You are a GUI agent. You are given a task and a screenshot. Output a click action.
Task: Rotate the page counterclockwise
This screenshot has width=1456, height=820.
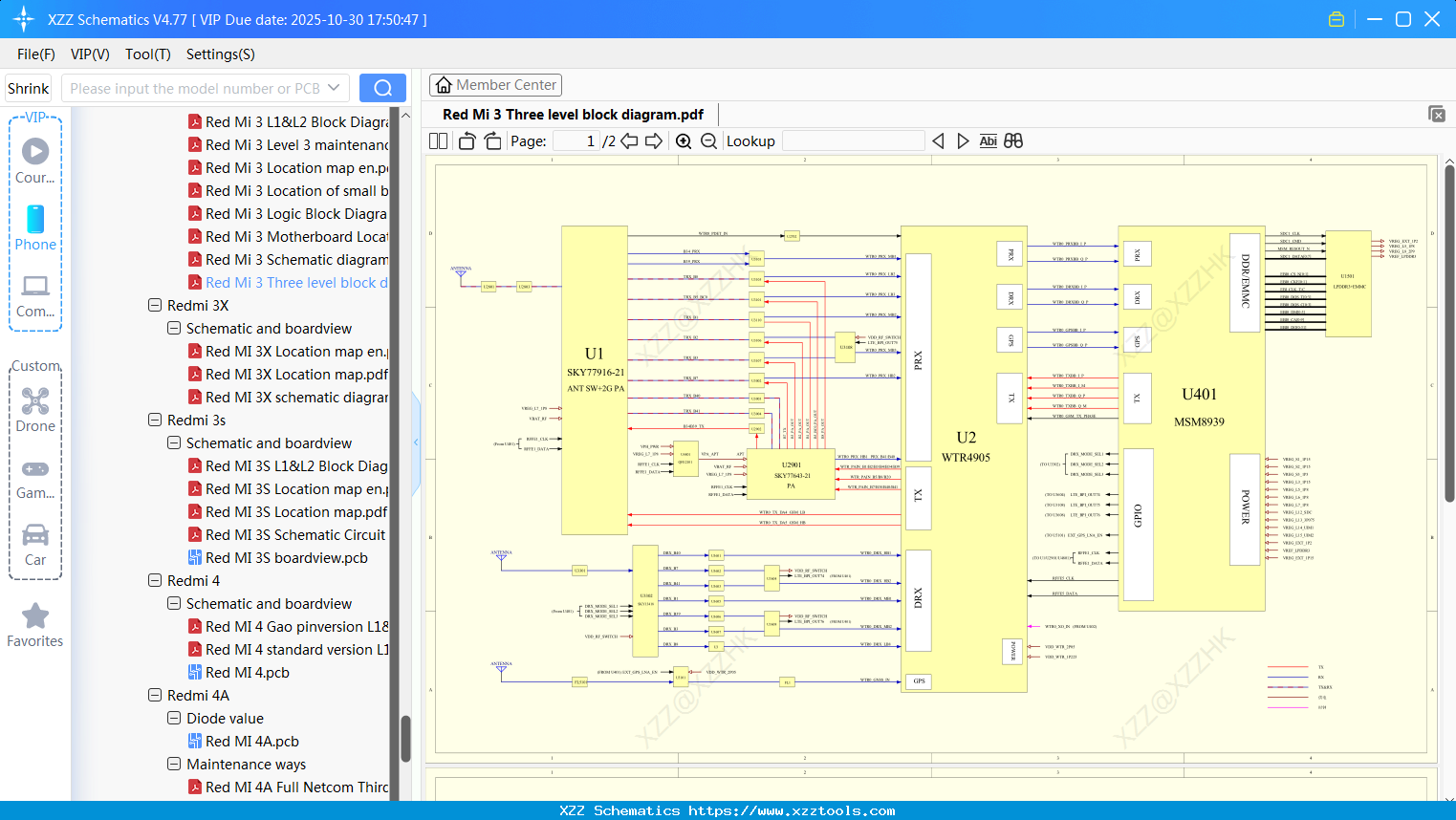tap(467, 140)
